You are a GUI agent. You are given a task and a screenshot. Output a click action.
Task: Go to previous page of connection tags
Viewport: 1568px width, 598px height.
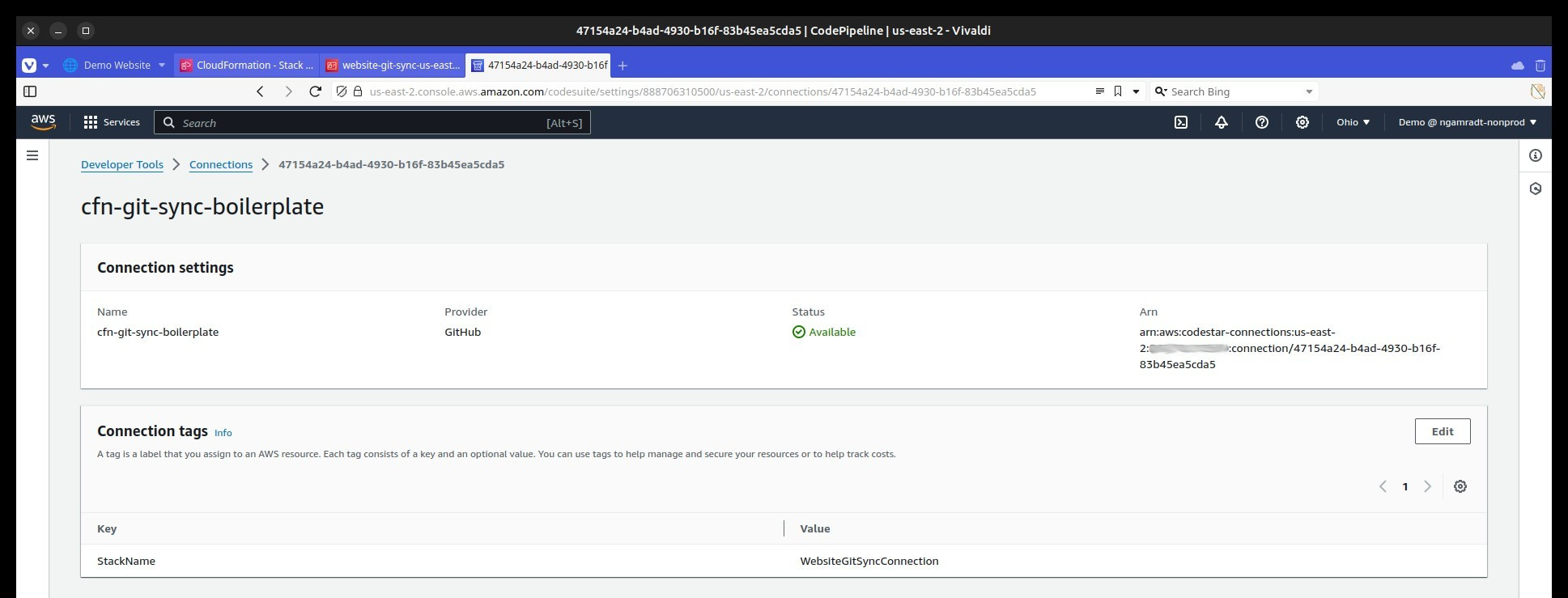1383,486
